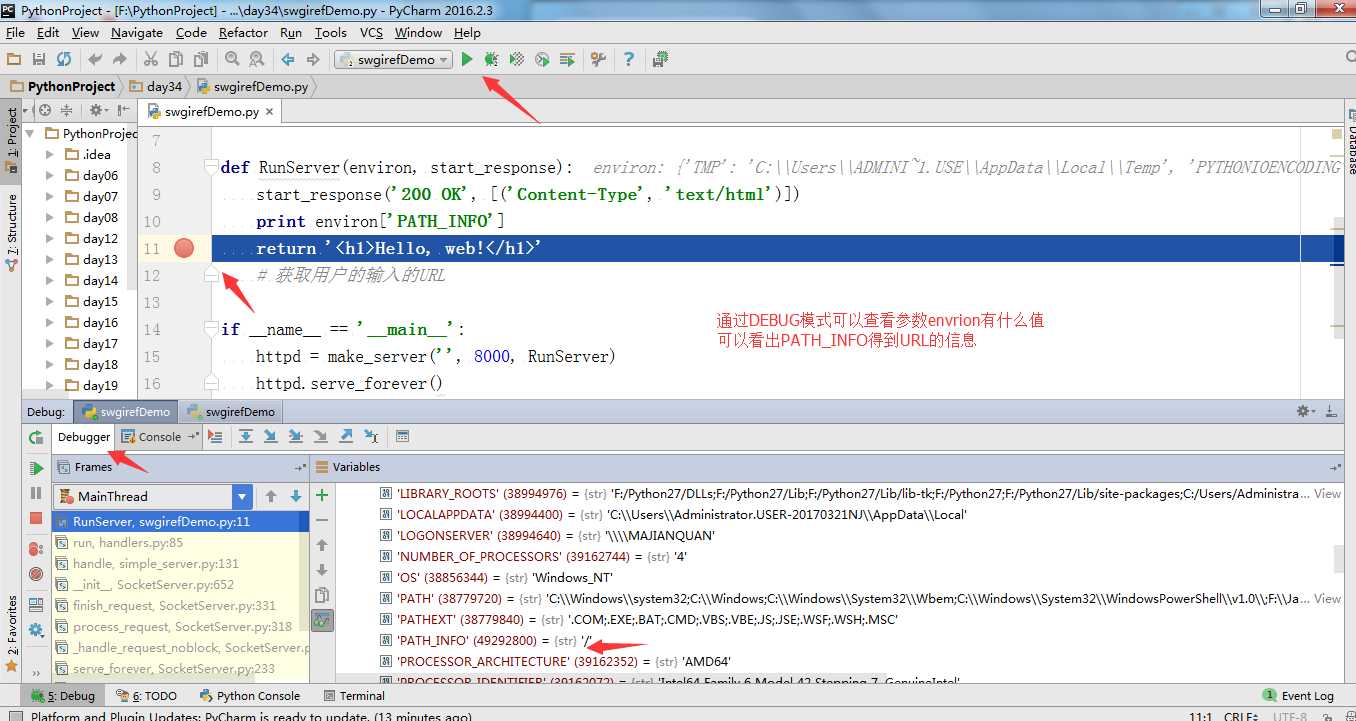Collapse the PythonProject root node
The width and height of the screenshot is (1356, 721).
click(x=30, y=133)
